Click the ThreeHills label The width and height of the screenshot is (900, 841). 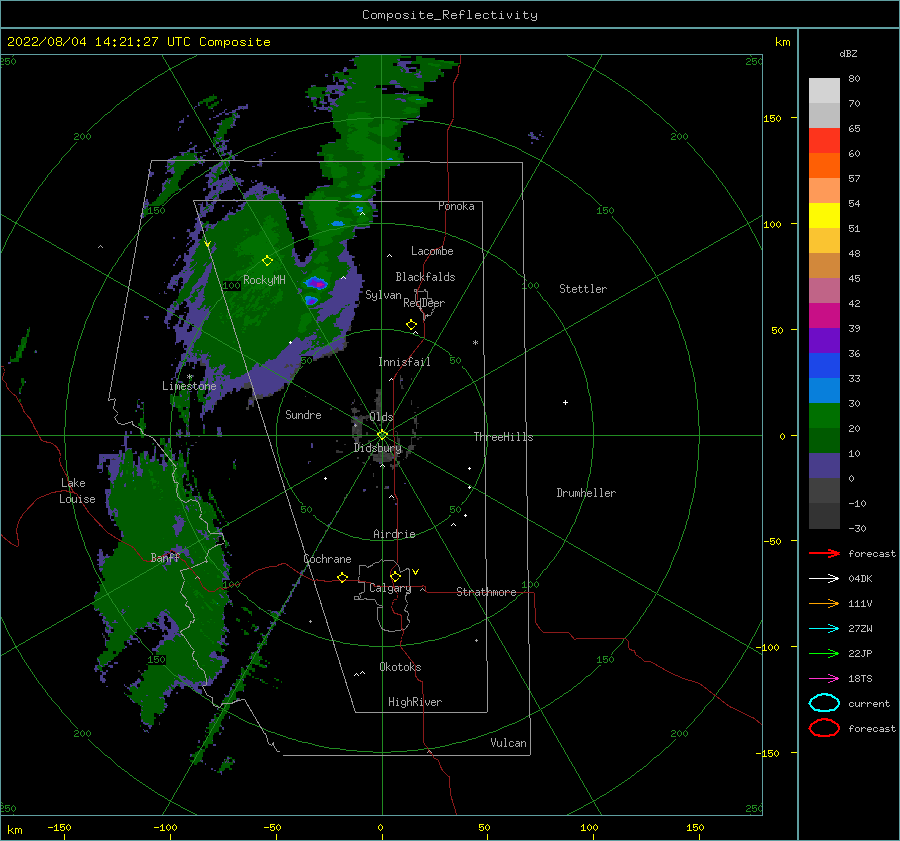(503, 437)
